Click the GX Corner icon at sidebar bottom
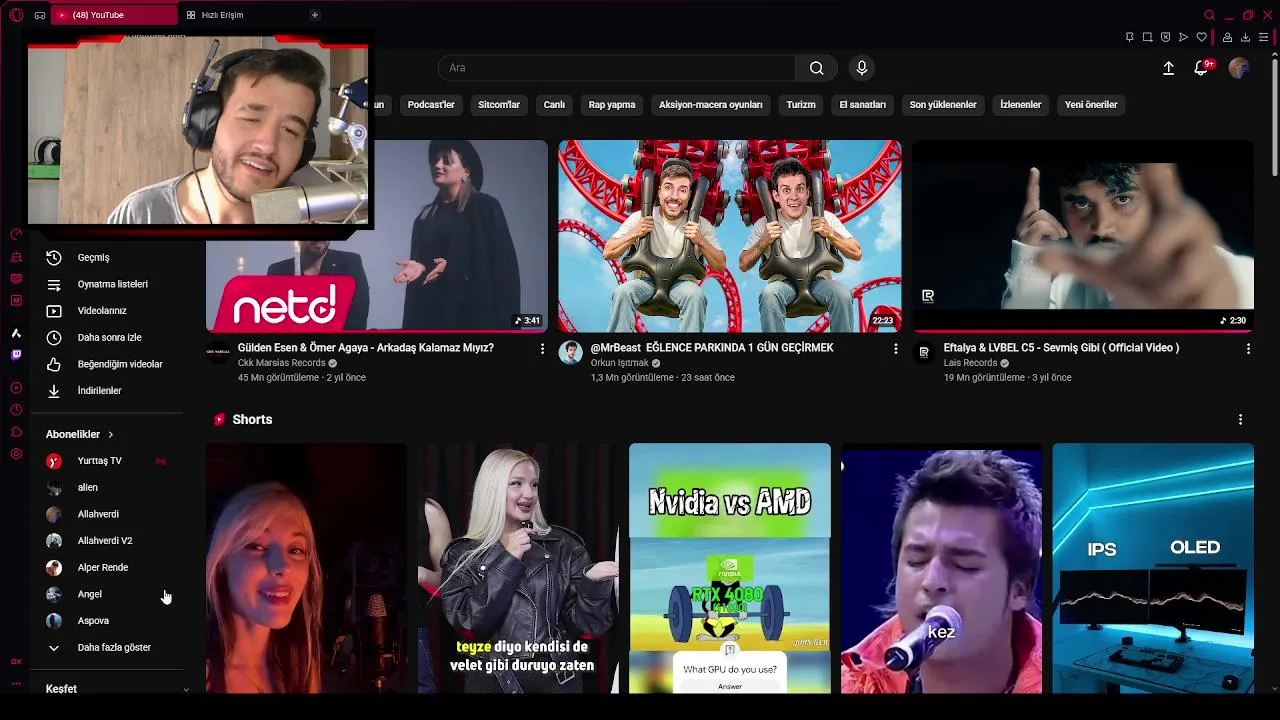The image size is (1280, 720). pyautogui.click(x=16, y=661)
